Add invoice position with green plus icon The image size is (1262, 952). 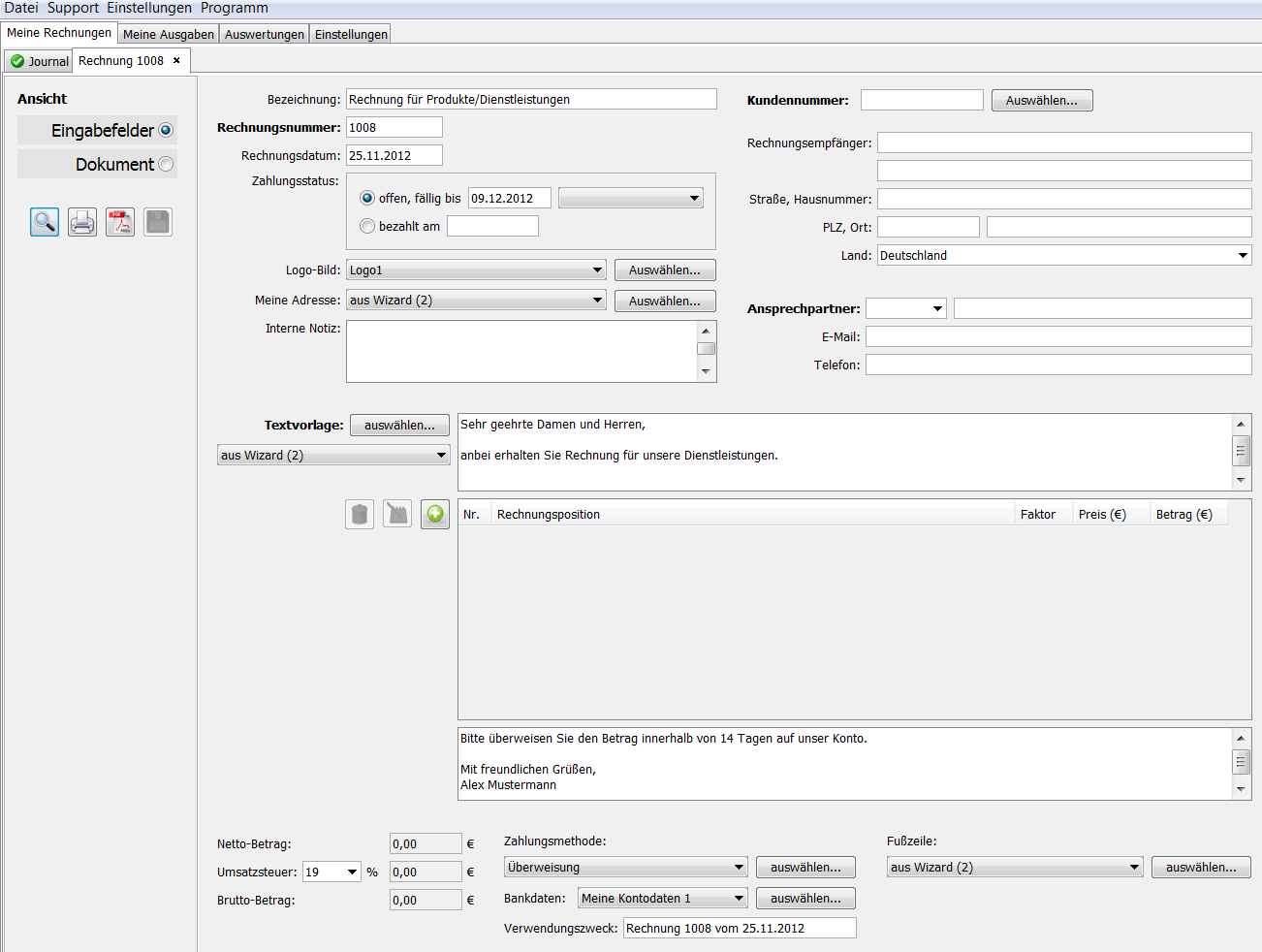click(435, 514)
